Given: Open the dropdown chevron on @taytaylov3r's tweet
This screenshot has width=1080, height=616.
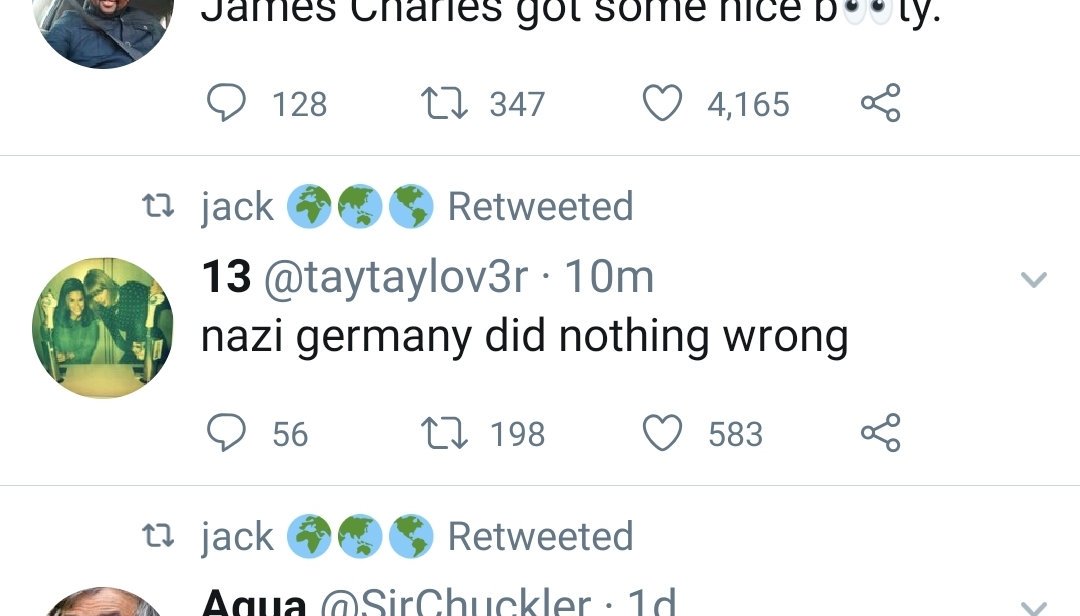Looking at the screenshot, I should (1033, 280).
